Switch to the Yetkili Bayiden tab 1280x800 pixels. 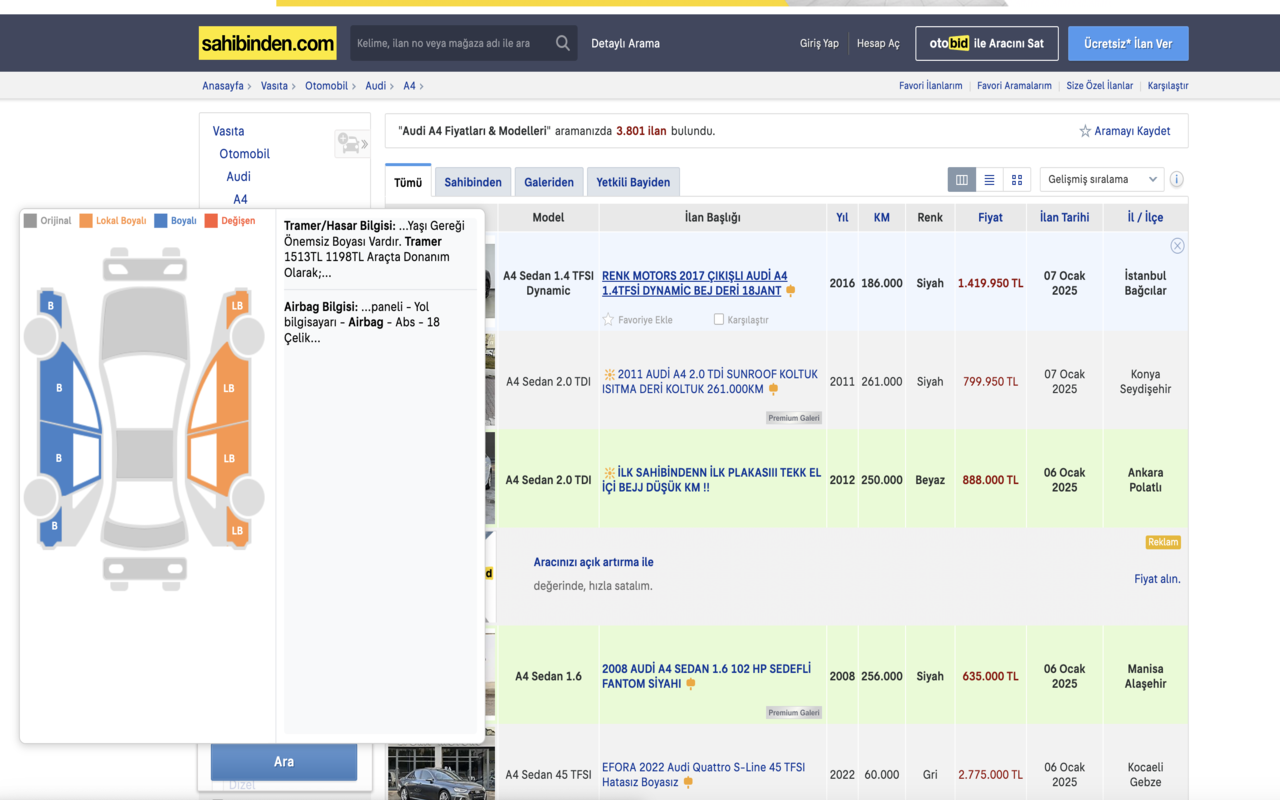click(633, 182)
